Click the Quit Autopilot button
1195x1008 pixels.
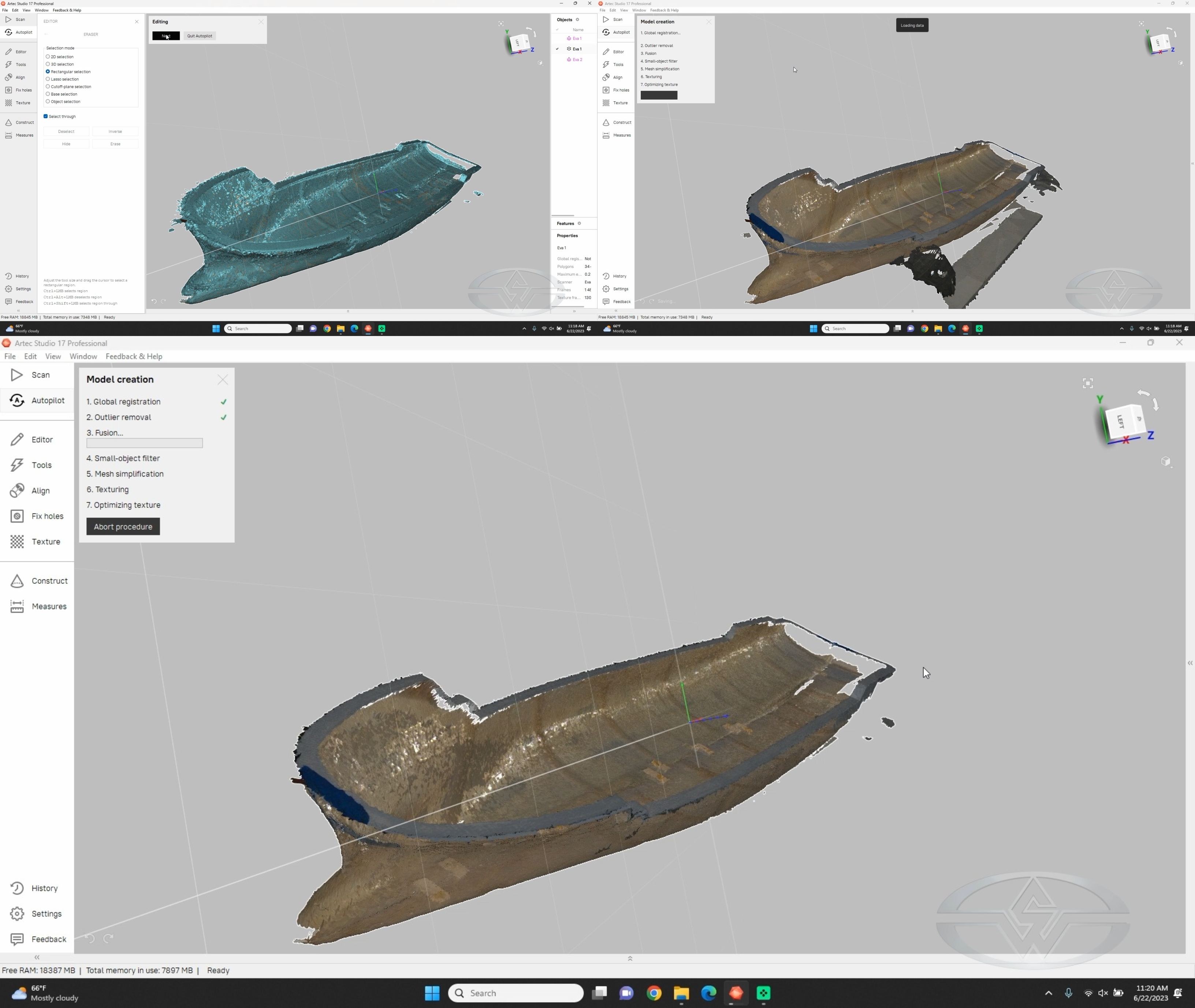[x=200, y=36]
